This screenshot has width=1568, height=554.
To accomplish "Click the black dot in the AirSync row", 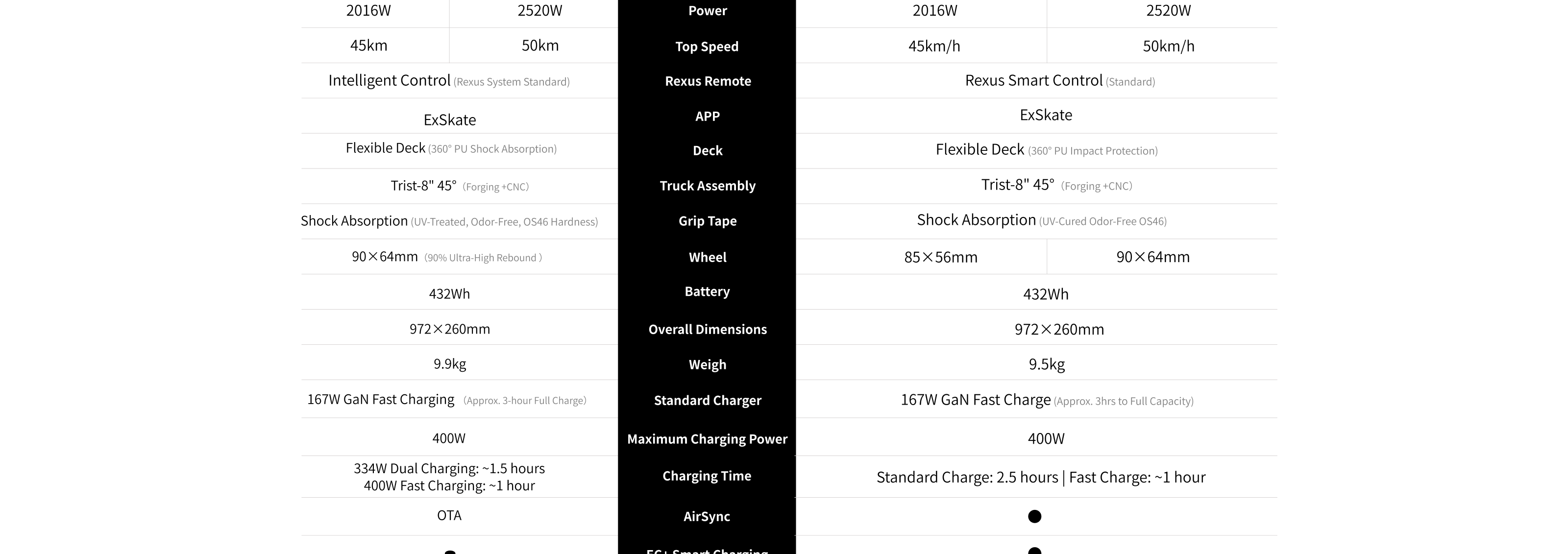I will (x=1034, y=516).
